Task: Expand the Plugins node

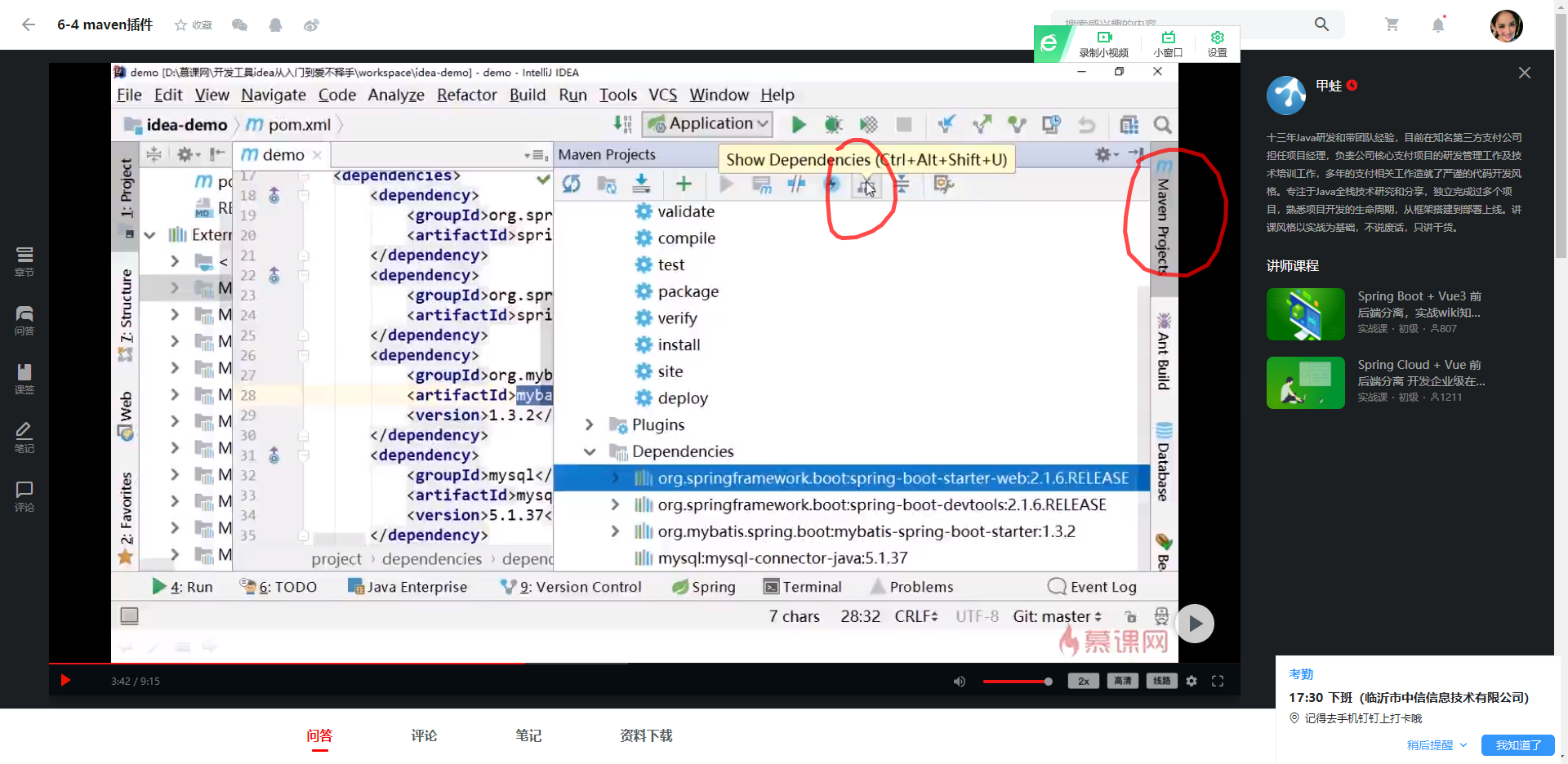Action: [589, 424]
